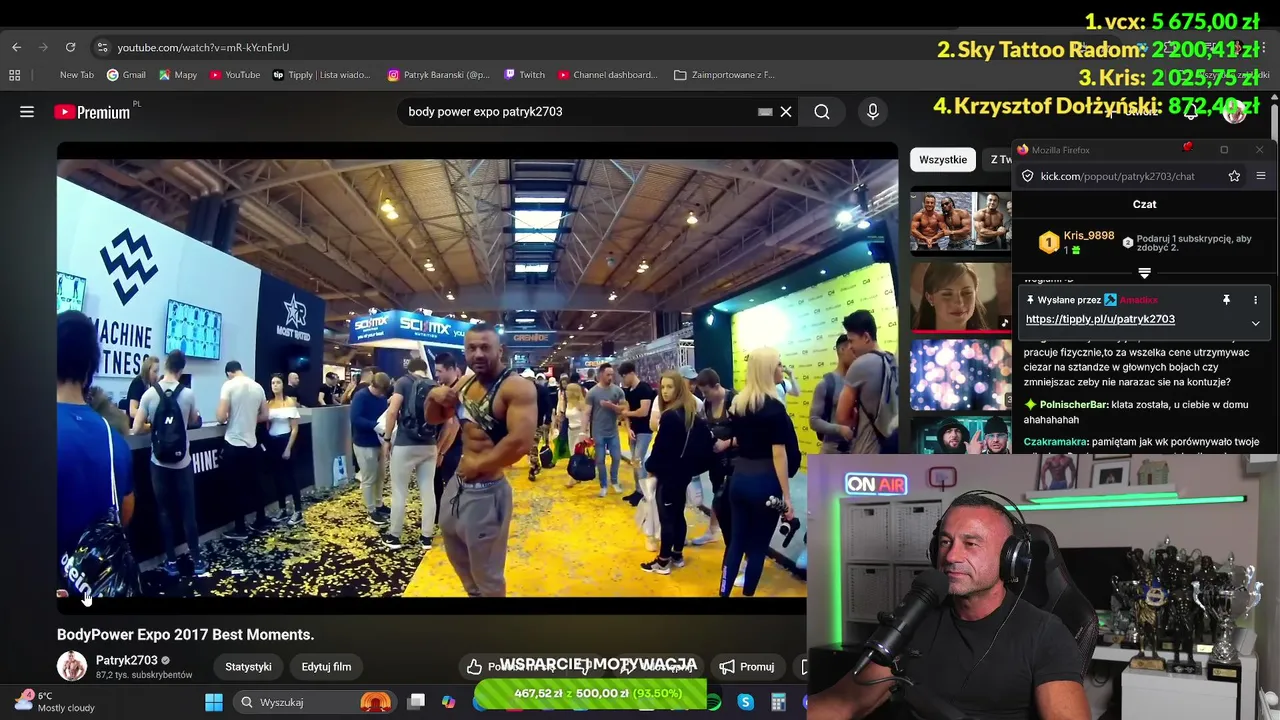Clear the YouTube search field with X
1280x720 pixels.
pyautogui.click(x=786, y=112)
